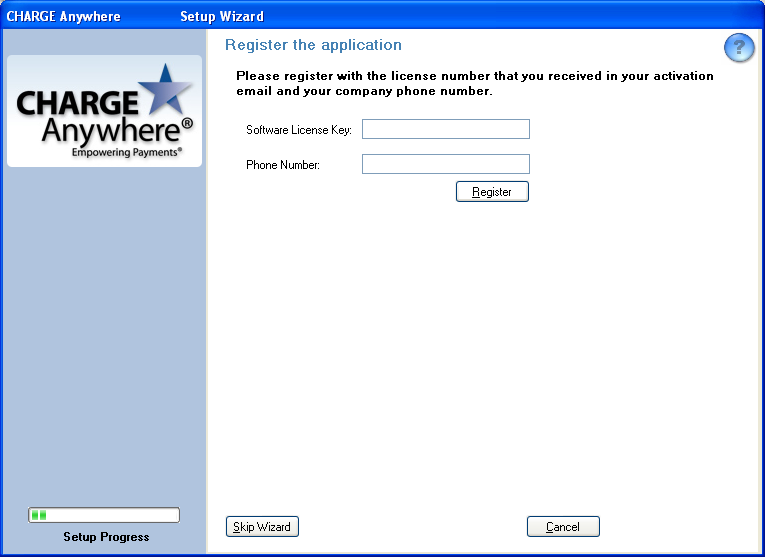Click the Setup Progress bar
Viewport: 765px width, 557px height.
pos(104,515)
